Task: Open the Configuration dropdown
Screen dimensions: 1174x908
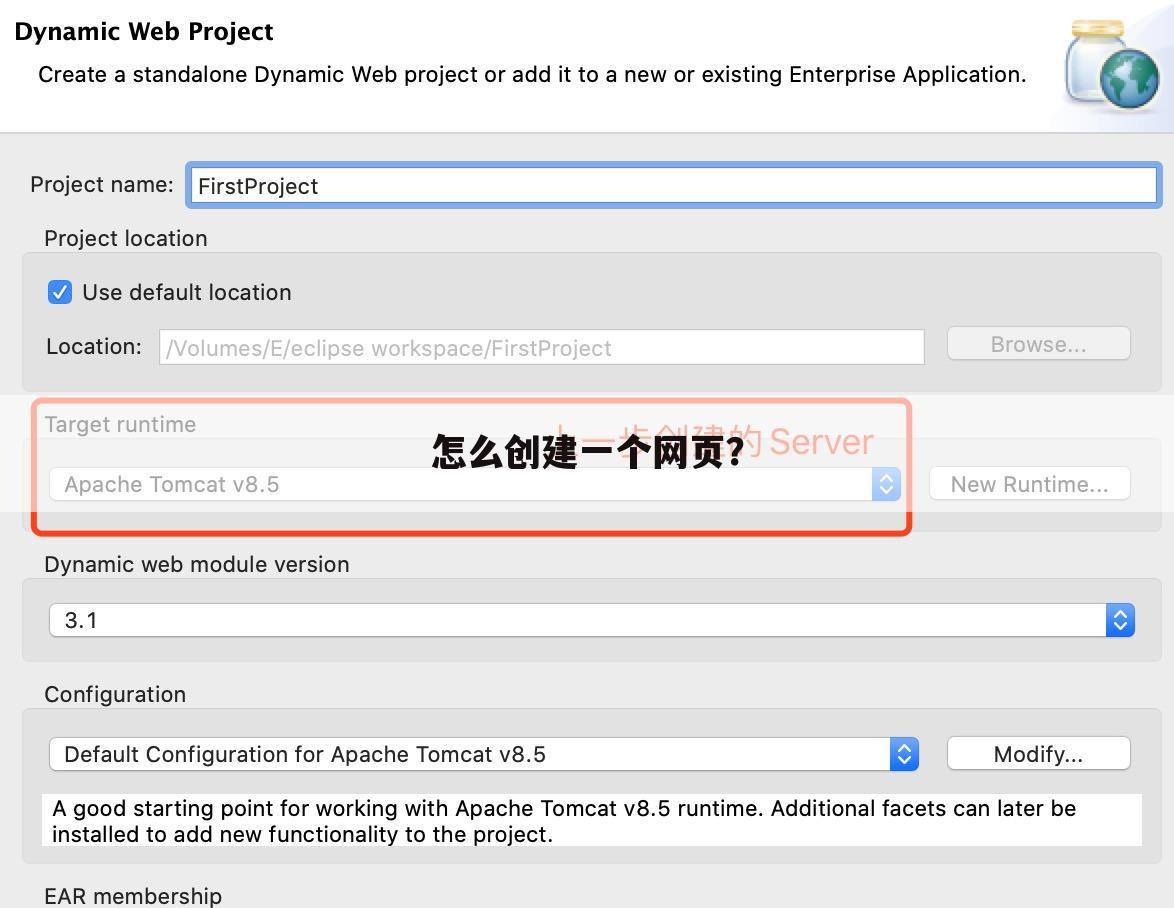Action: click(484, 754)
